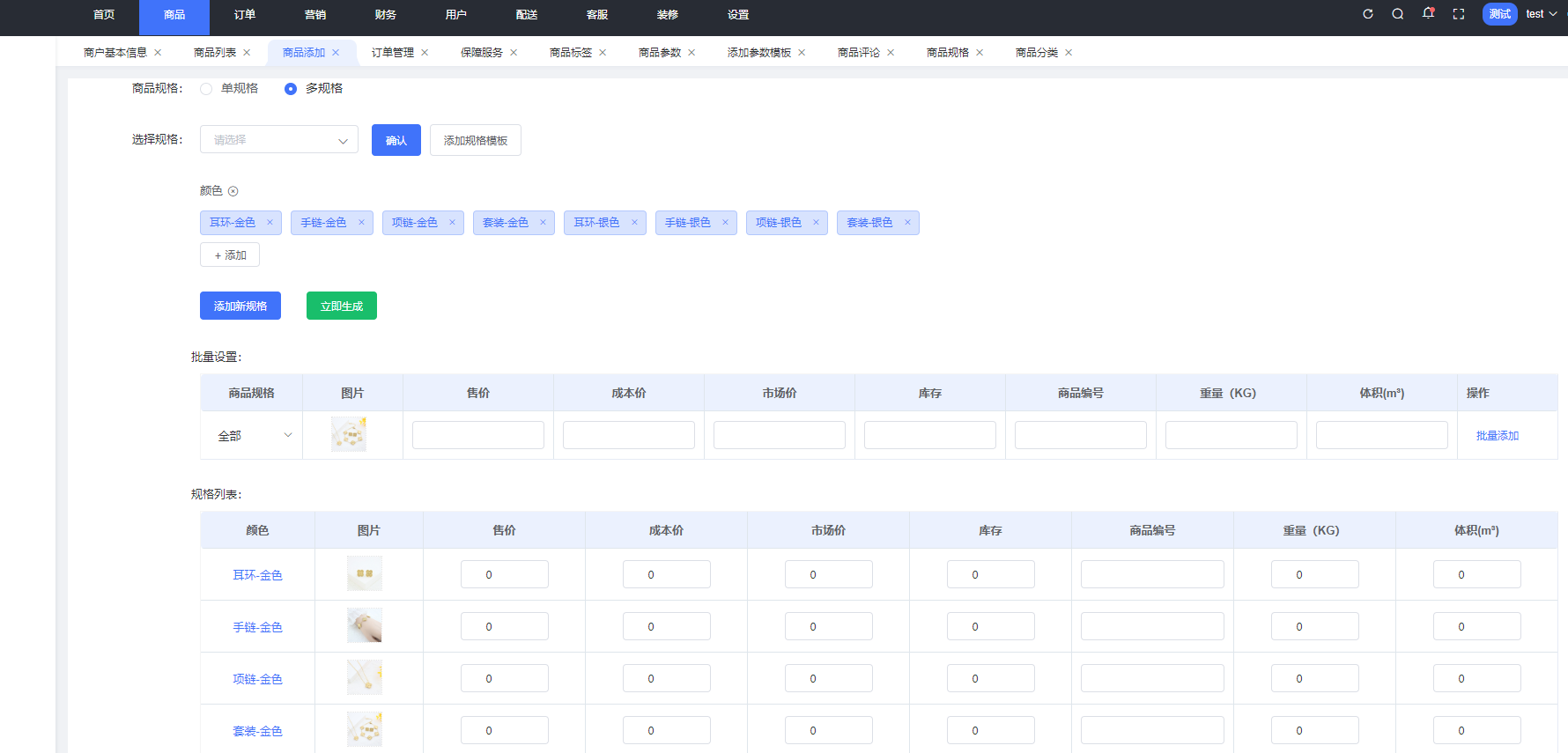Click the 批量添加 link
1568x753 pixels.
click(x=1498, y=436)
